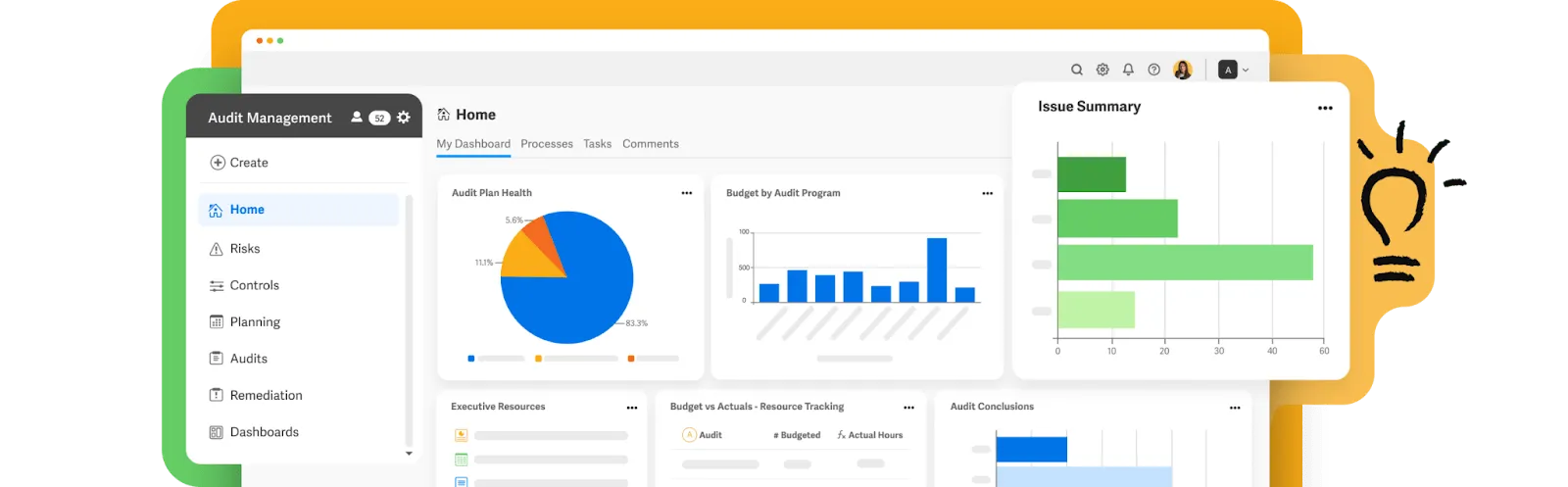The image size is (1568, 487).
Task: Click the sidebar scroll down arrow
Action: point(409,454)
